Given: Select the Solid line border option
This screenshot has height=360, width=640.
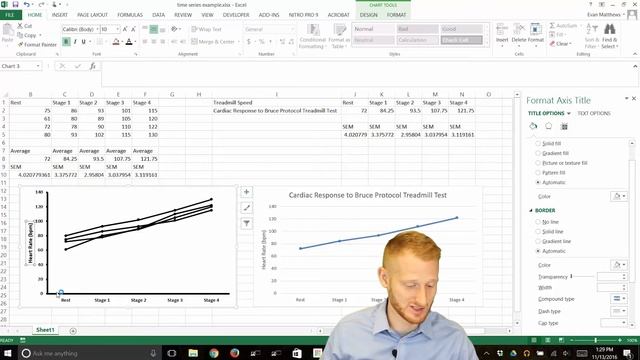Looking at the screenshot, I should tap(538, 231).
